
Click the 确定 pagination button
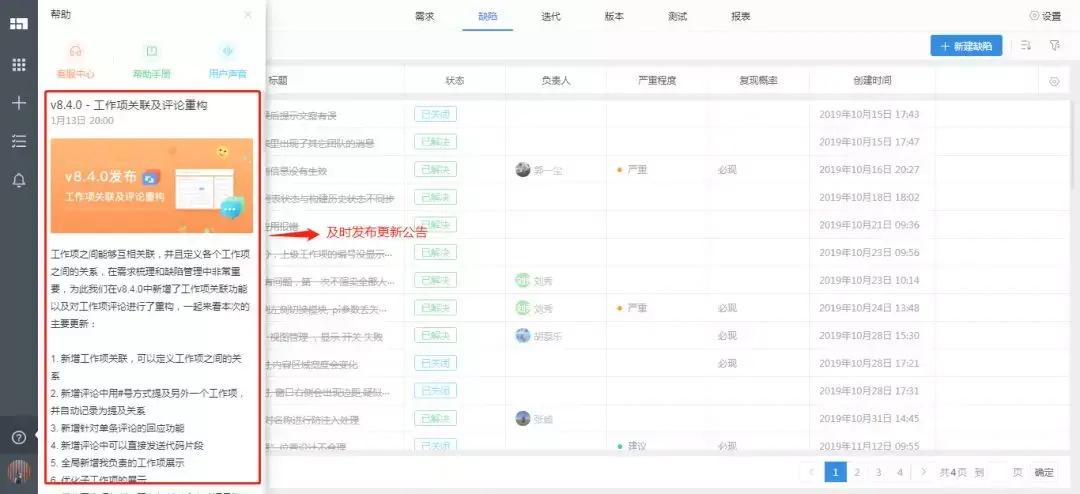(1043, 472)
